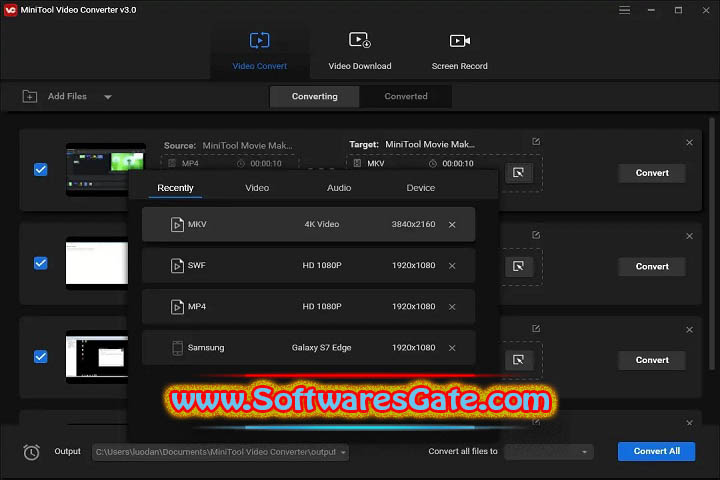Viewport: 720px width, 480px height.
Task: Open the Recently format tab
Action: pos(175,188)
